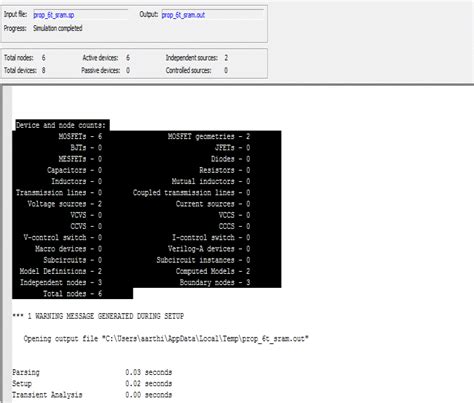Click the 'Device and node counts:' heading

pos(61,125)
